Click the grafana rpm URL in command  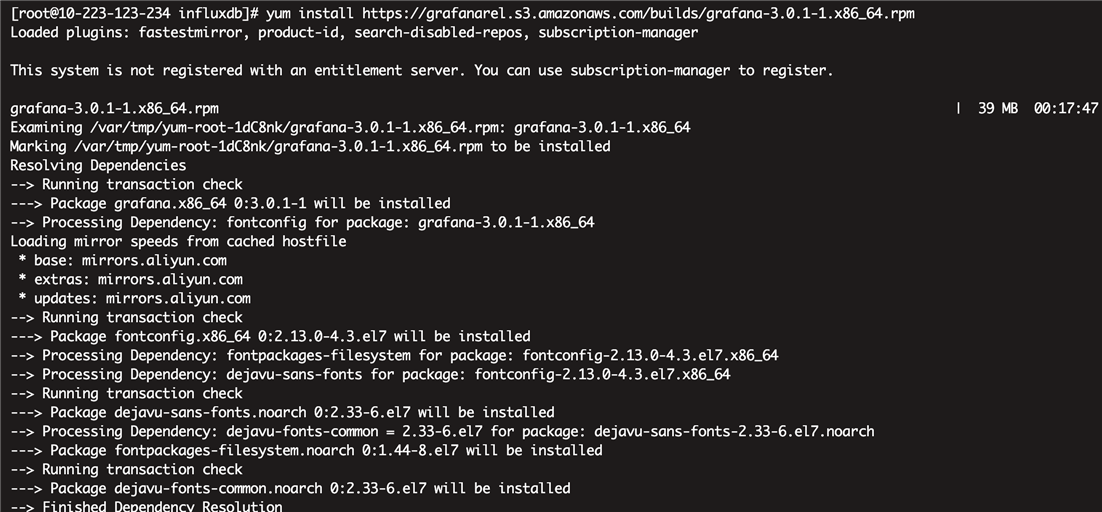pos(638,13)
